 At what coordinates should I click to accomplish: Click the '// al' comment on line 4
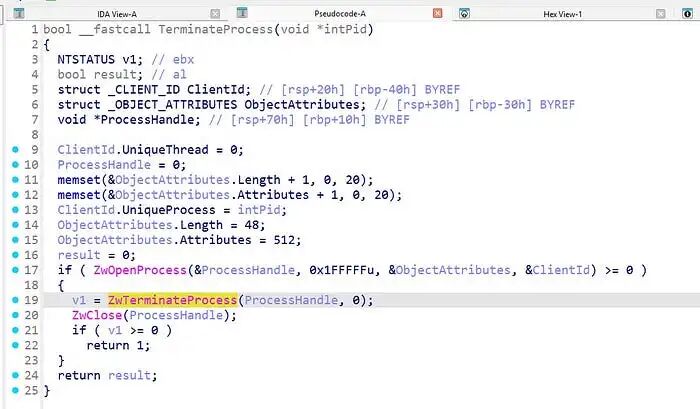coord(169,75)
